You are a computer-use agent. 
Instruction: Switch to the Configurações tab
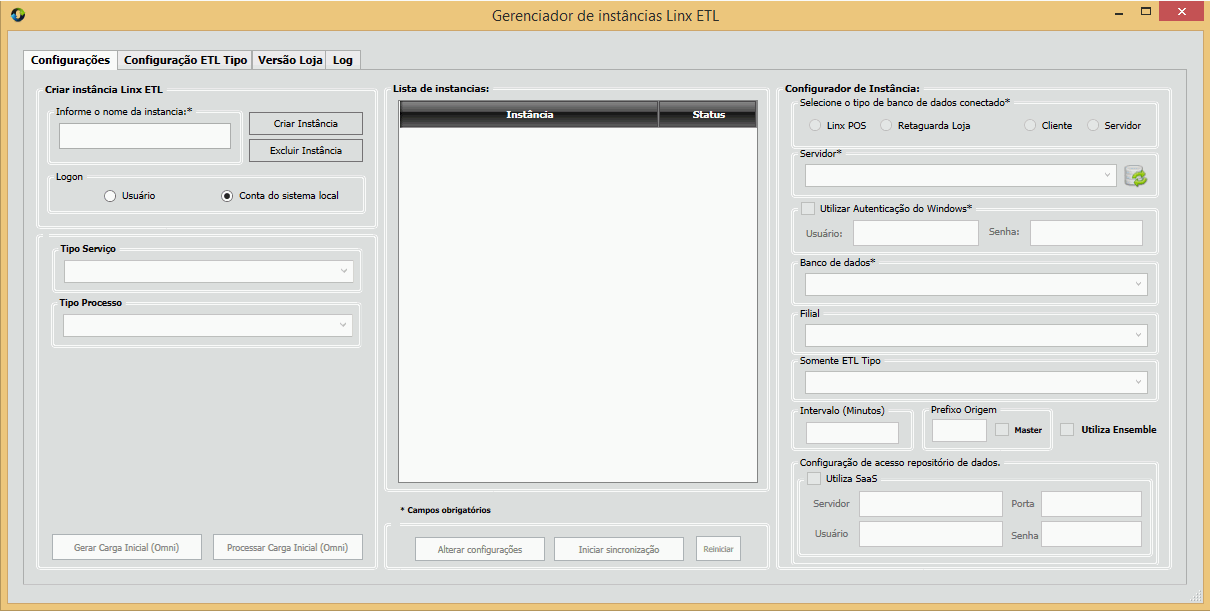point(71,60)
